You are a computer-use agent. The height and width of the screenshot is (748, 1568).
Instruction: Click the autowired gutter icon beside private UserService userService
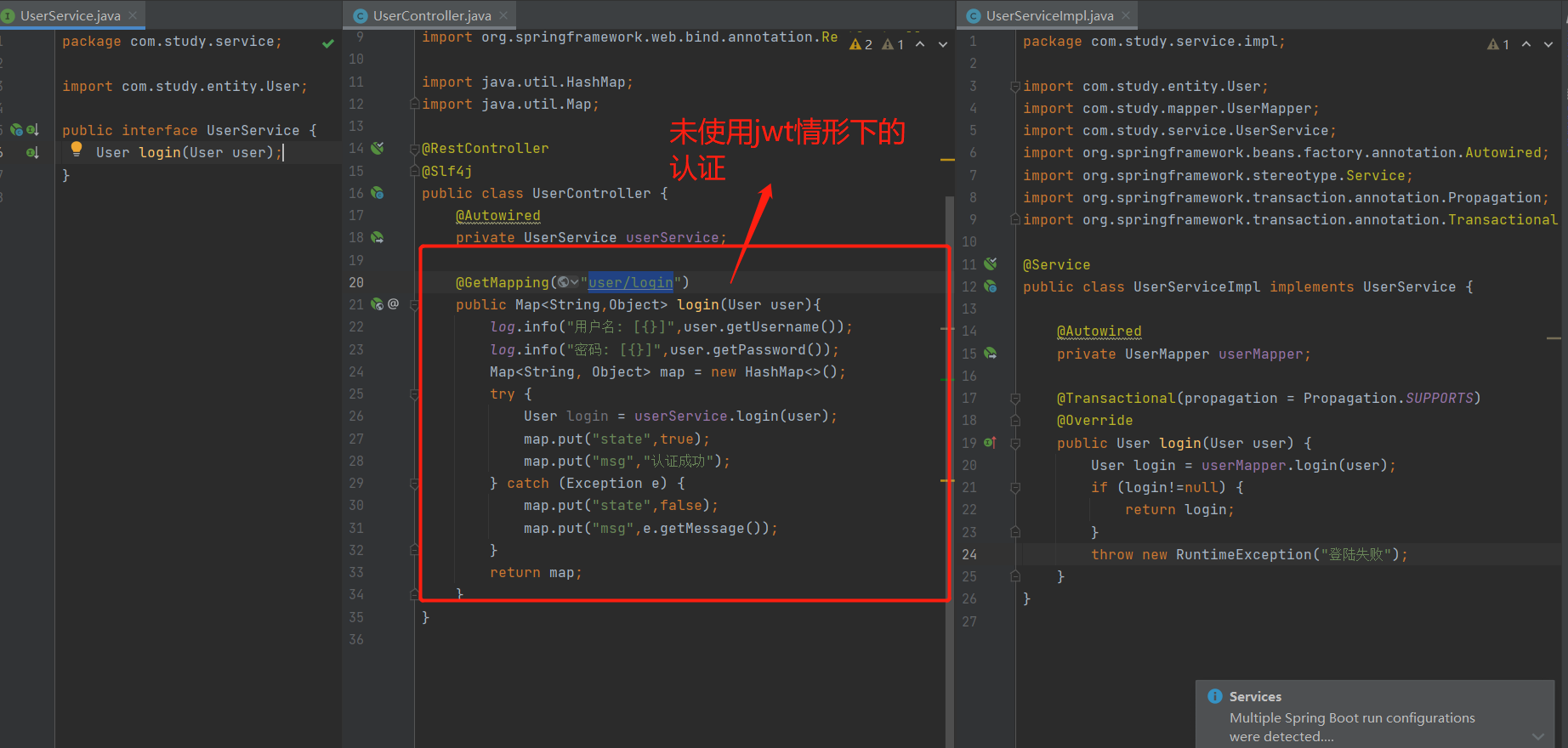378,237
